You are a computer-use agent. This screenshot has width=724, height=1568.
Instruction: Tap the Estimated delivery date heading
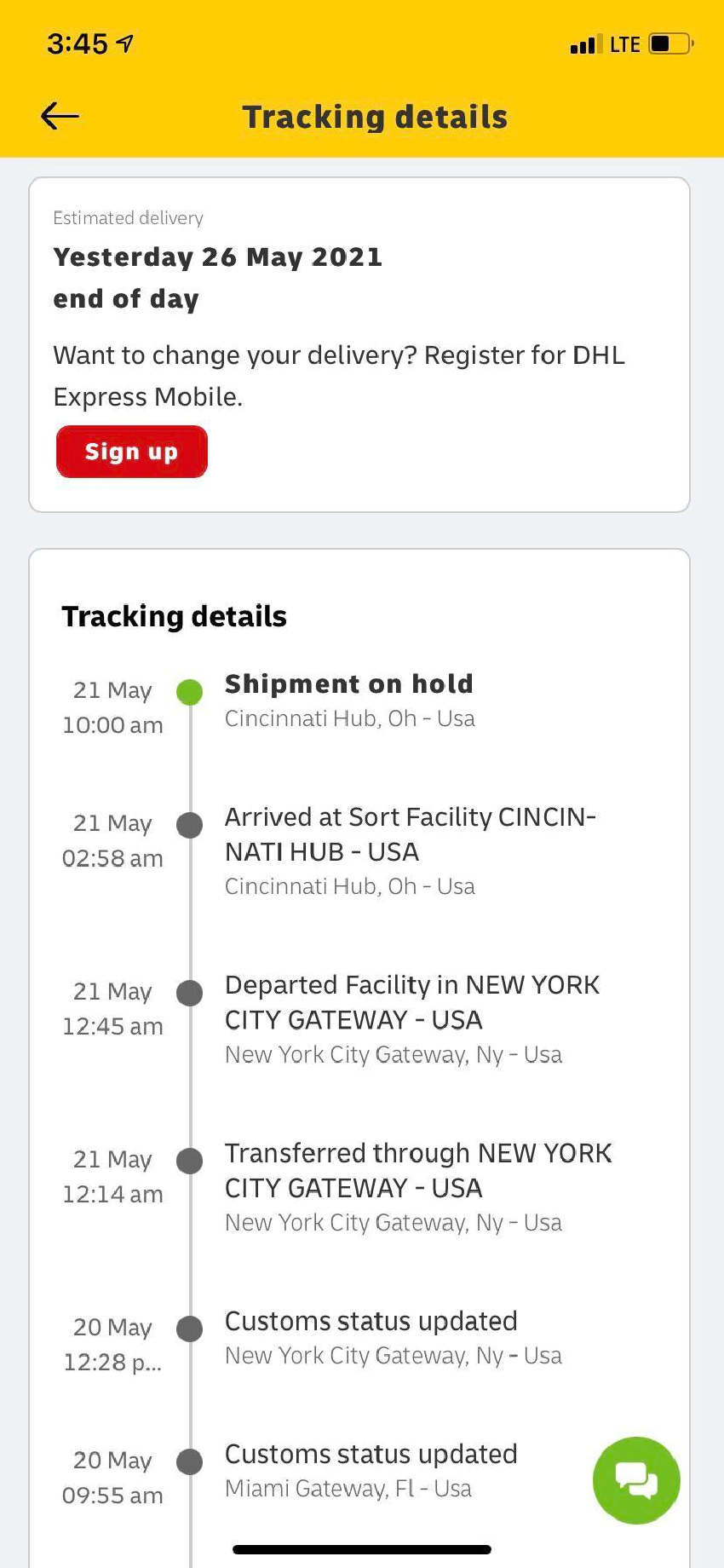217,257
